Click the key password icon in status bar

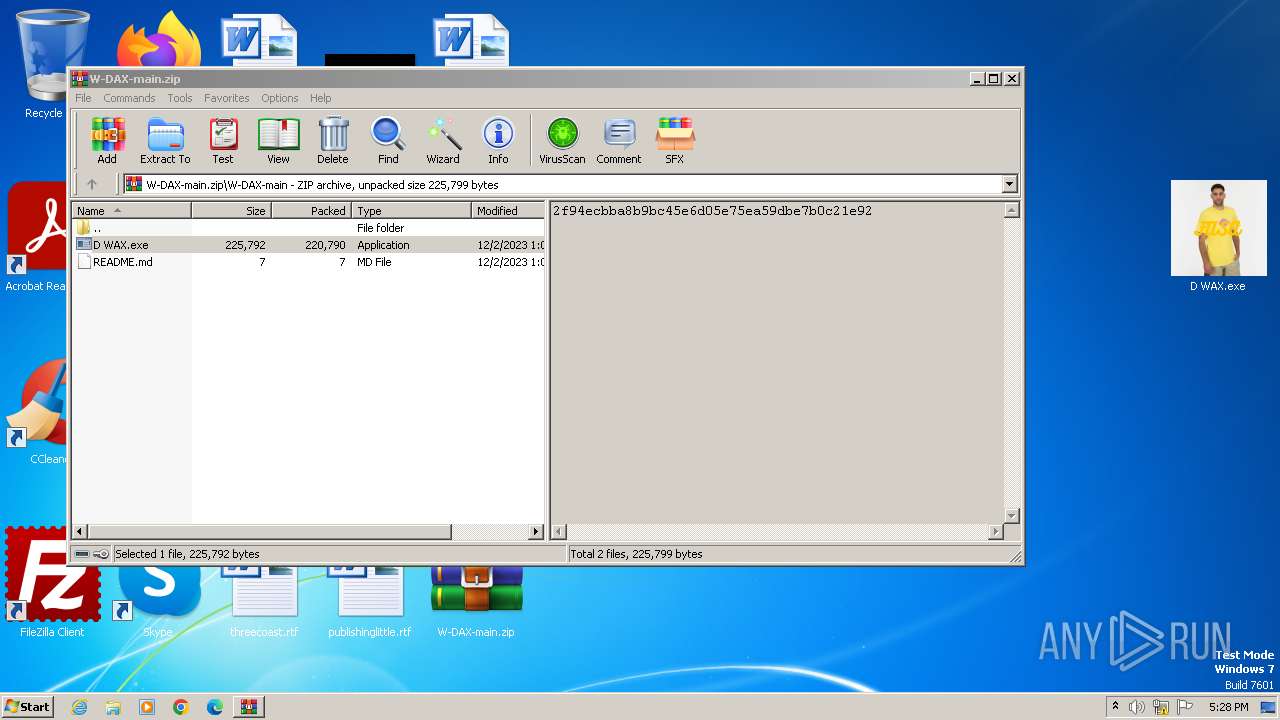click(x=101, y=554)
